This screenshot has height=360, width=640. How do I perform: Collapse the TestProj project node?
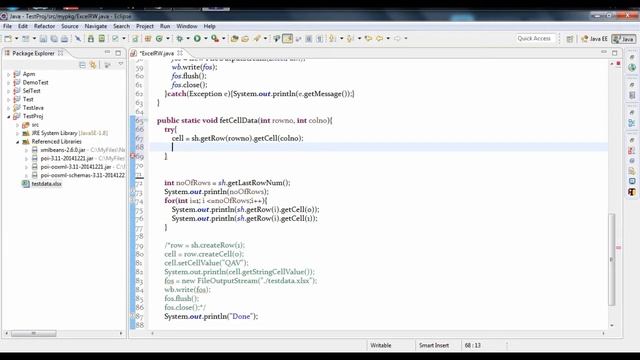tap(9, 116)
